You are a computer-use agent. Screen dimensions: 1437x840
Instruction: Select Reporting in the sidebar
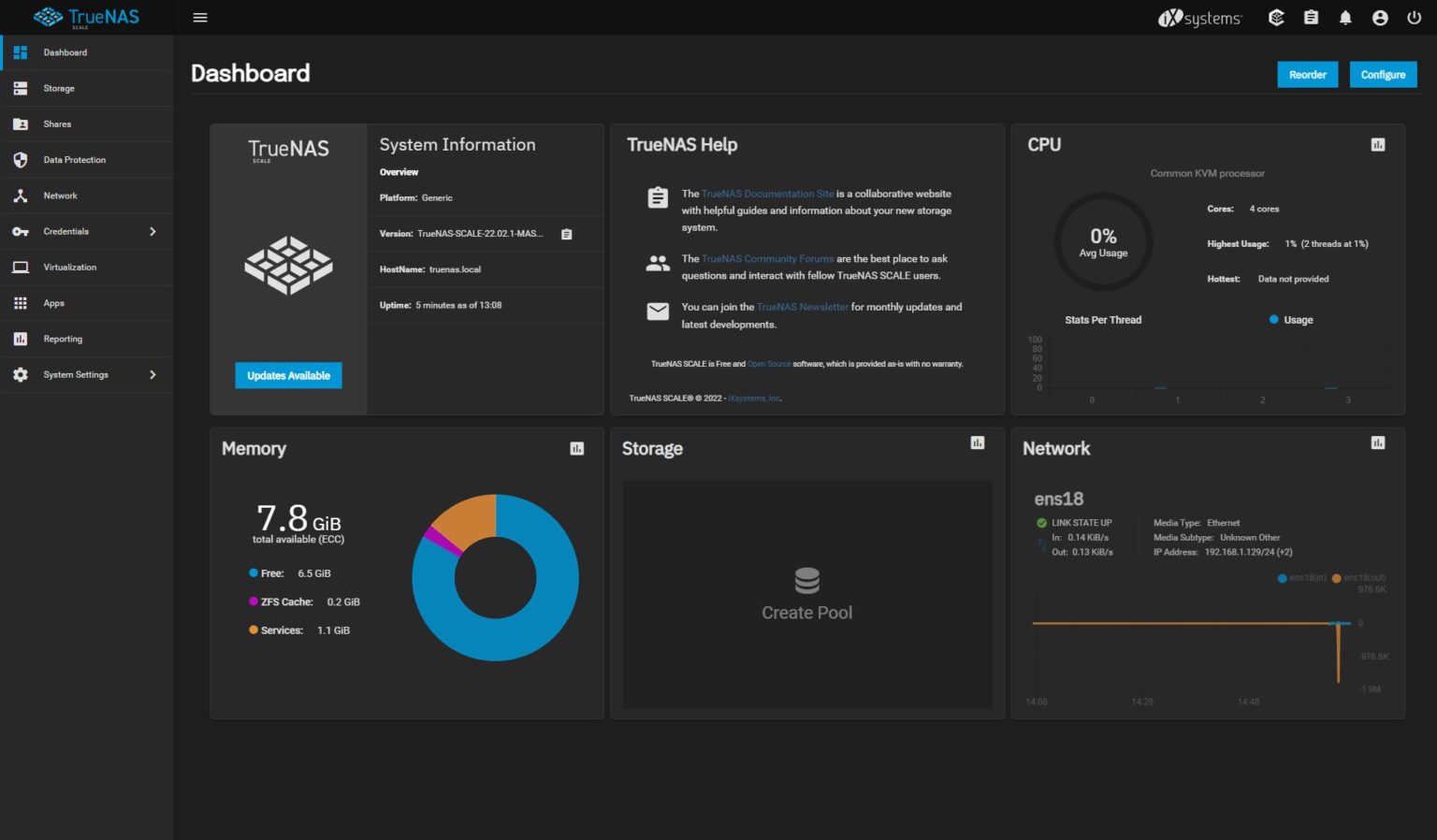pyautogui.click(x=64, y=338)
